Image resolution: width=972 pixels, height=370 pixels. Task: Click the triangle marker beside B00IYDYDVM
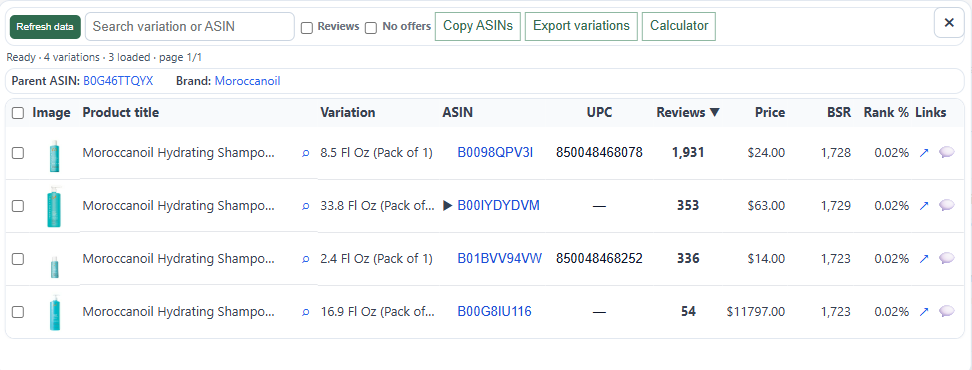pos(448,206)
